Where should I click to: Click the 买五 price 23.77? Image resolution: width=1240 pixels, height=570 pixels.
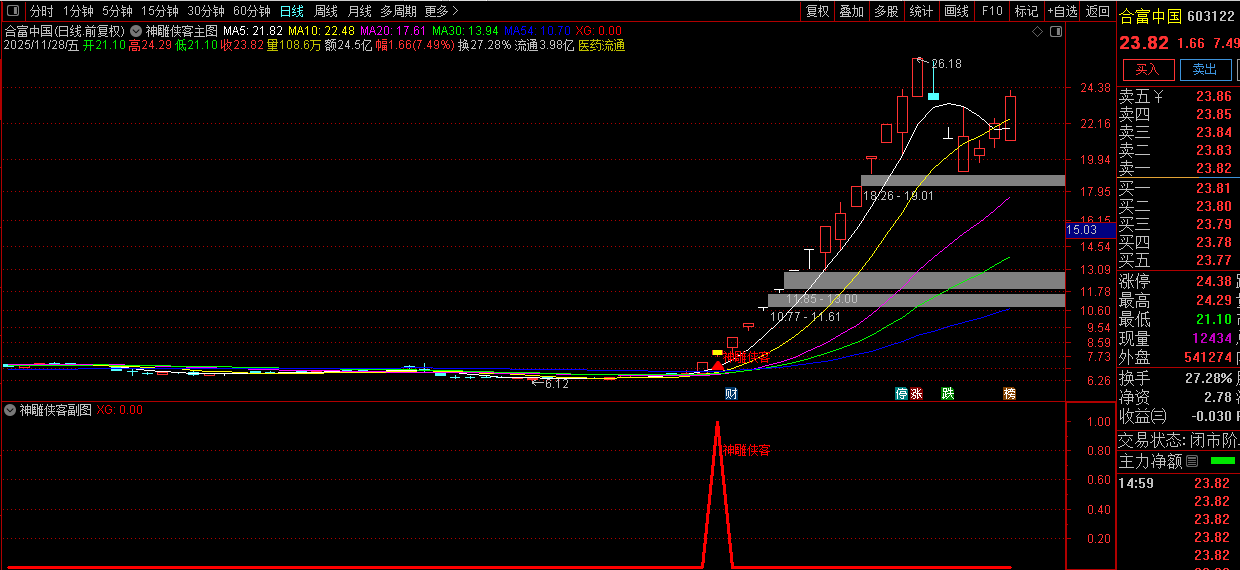pyautogui.click(x=1214, y=260)
